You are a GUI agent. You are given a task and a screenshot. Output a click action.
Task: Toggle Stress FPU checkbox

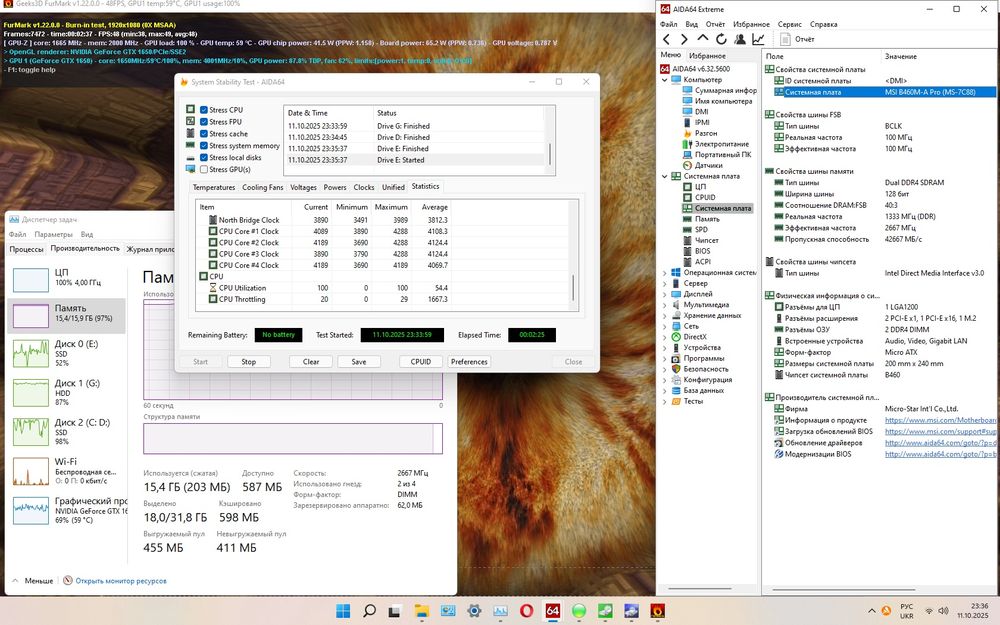point(204,122)
